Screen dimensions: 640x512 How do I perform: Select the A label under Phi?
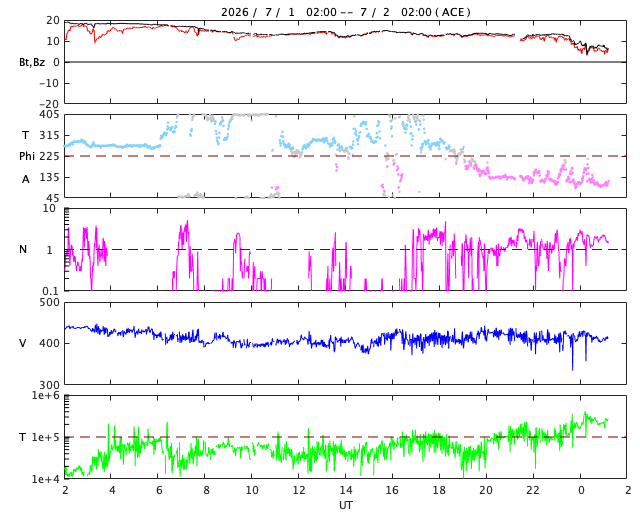point(26,179)
